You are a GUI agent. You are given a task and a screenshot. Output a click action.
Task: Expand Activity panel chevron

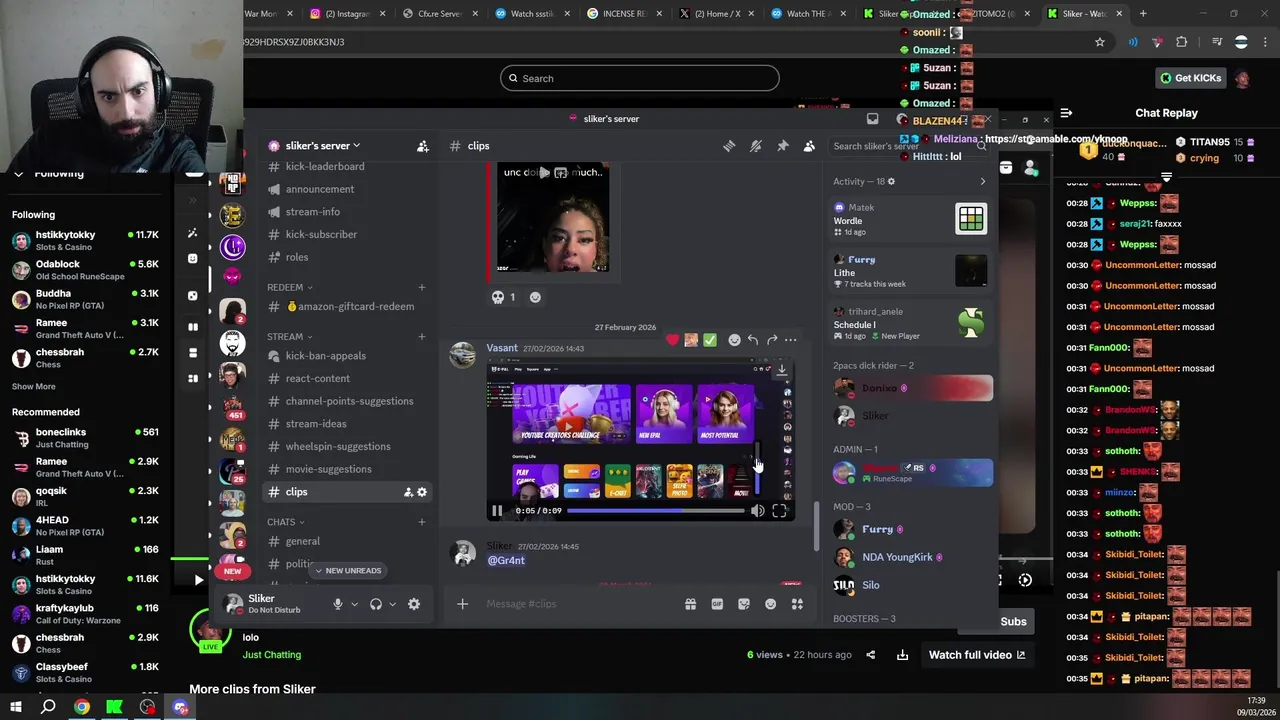click(982, 182)
